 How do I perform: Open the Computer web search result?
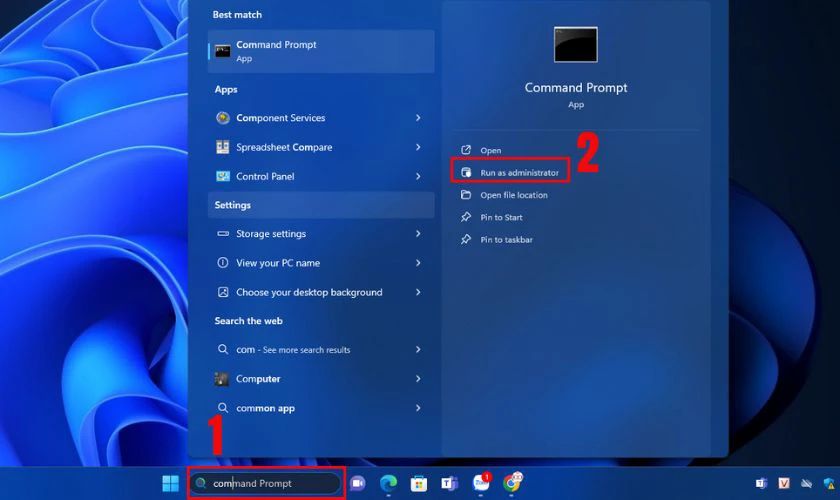tap(321, 379)
